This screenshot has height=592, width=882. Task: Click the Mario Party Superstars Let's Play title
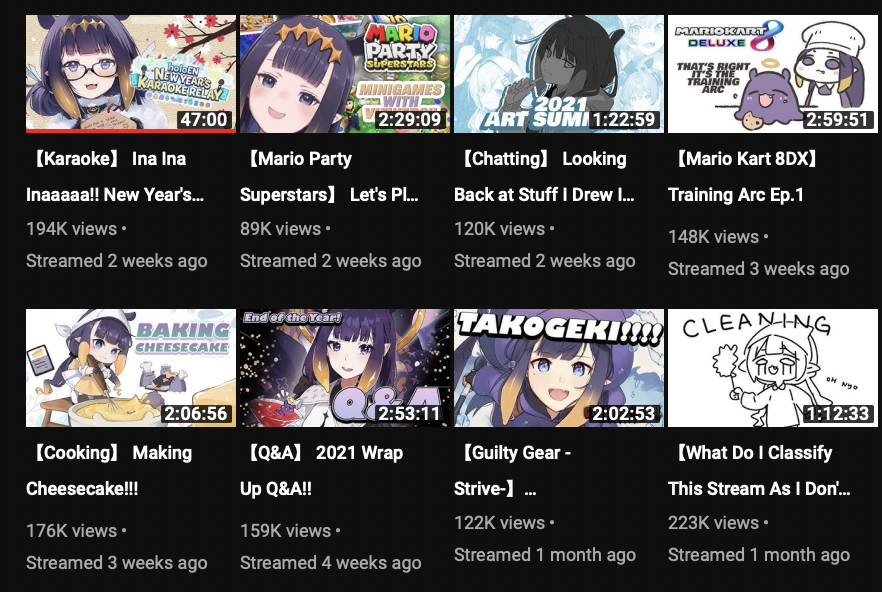[x=330, y=177]
